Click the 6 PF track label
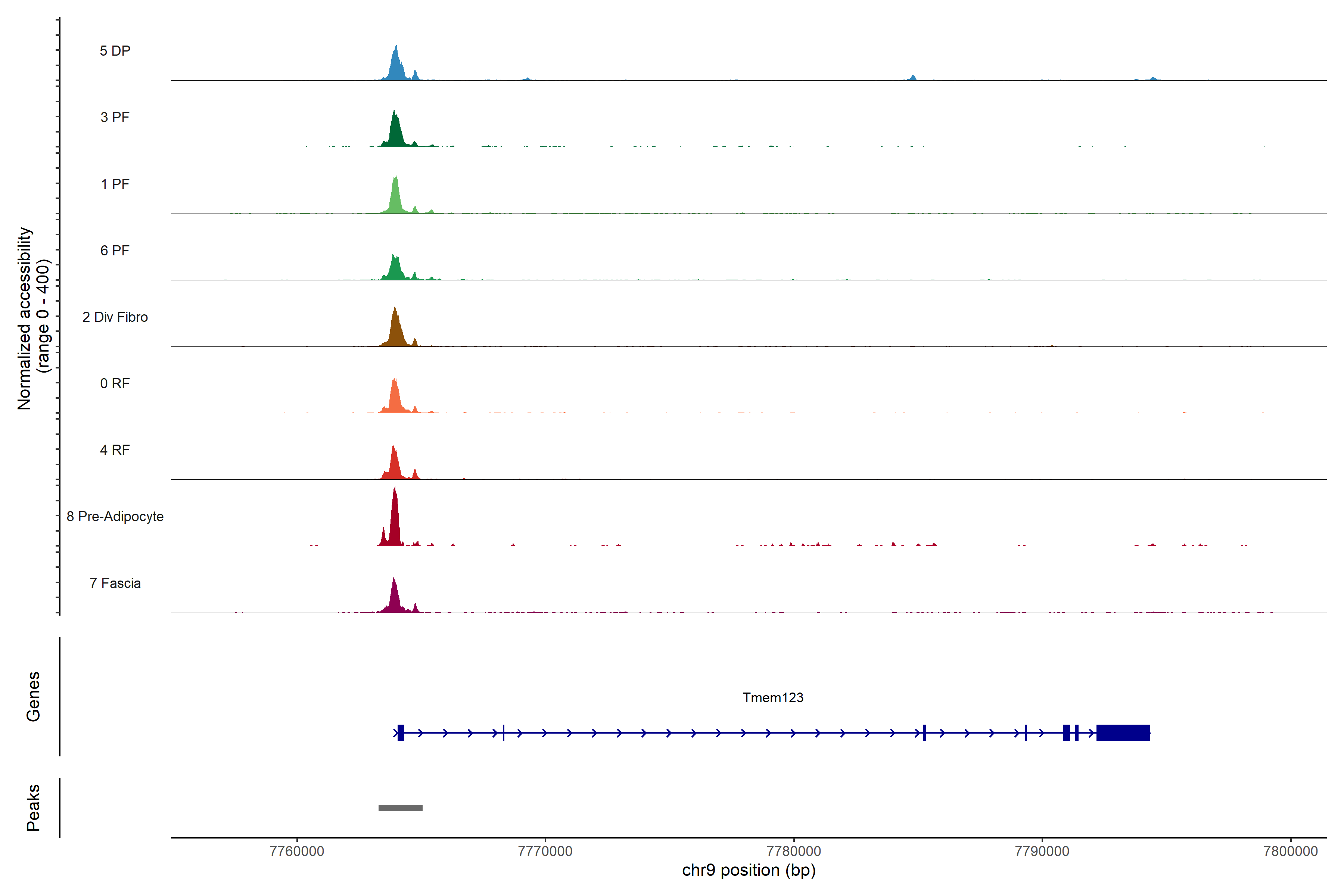Image resolution: width=1344 pixels, height=896 pixels. point(115,250)
